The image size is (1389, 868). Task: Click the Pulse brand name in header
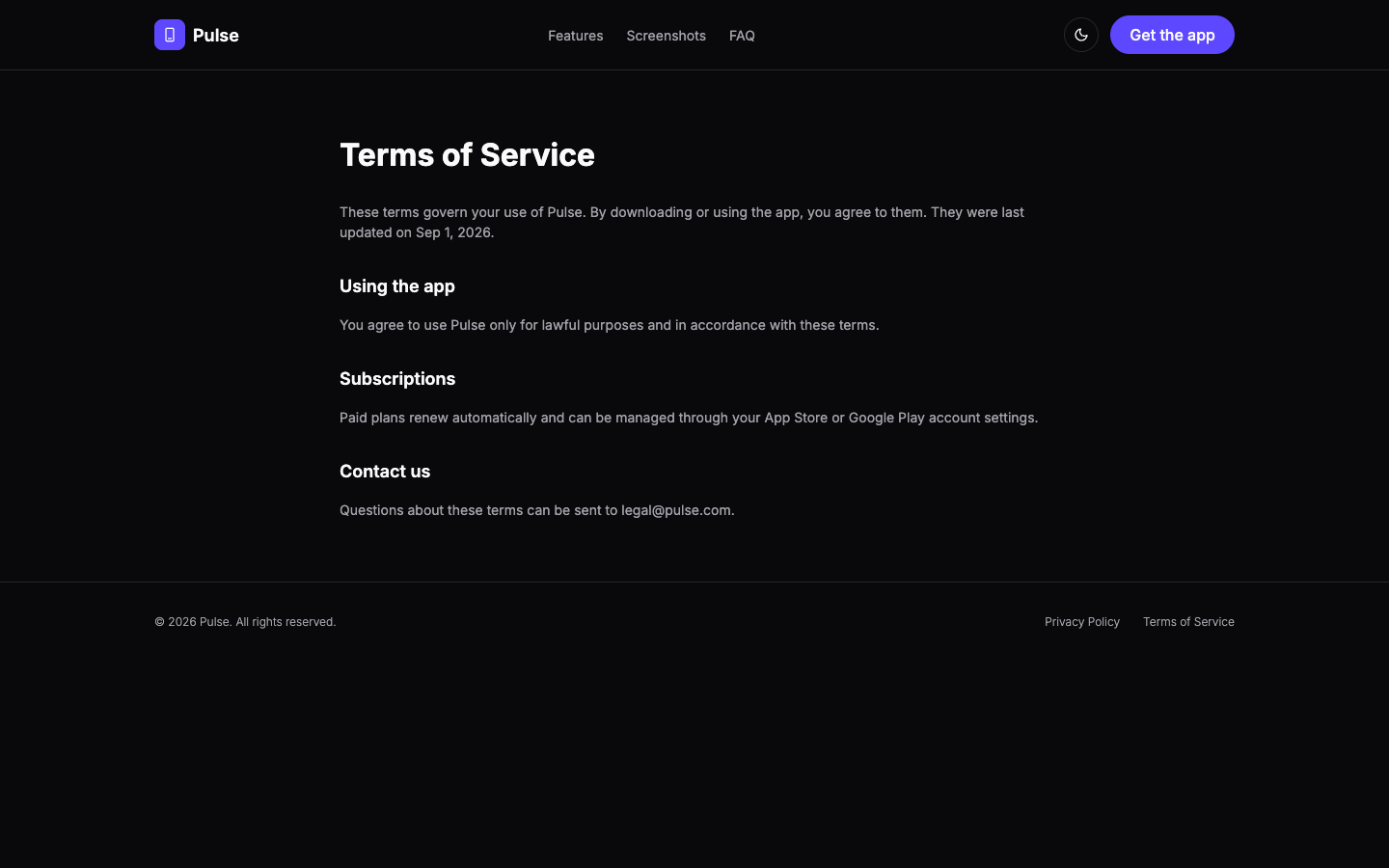pos(216,35)
